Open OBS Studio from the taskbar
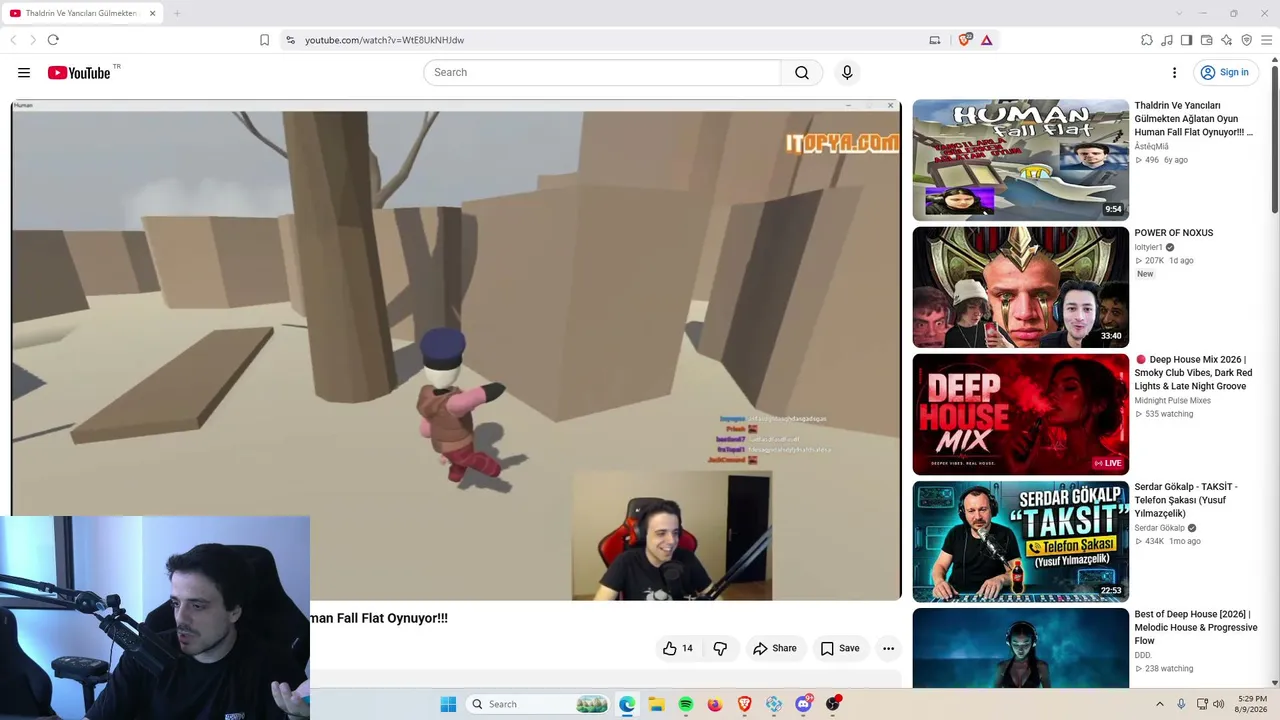 click(833, 704)
